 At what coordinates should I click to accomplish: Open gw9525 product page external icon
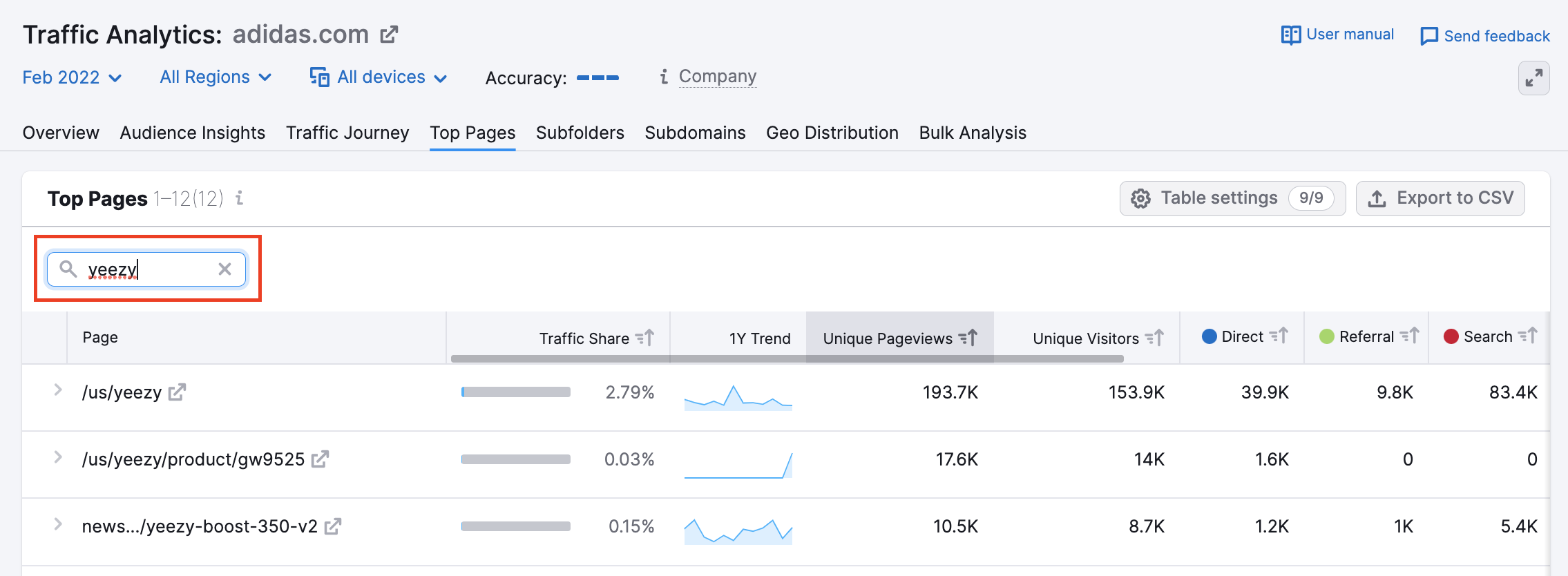click(320, 459)
